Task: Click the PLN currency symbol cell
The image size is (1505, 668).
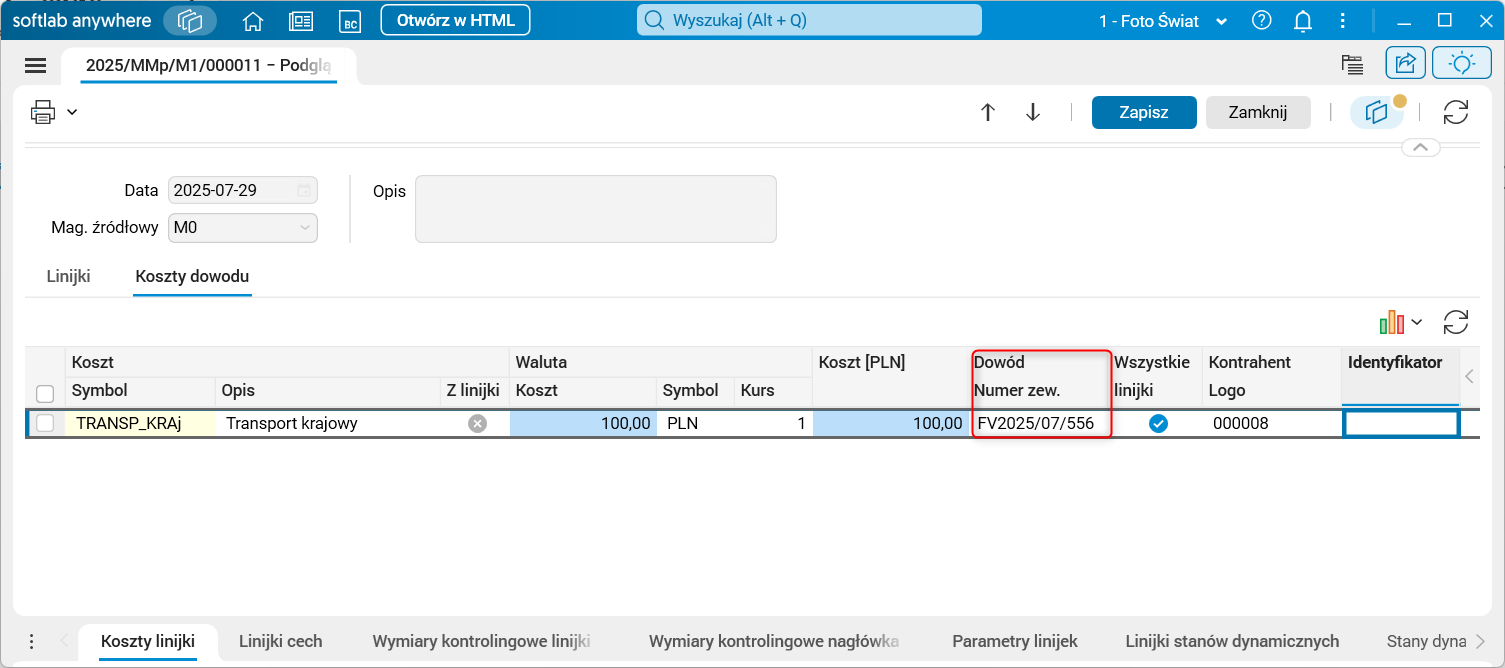Action: click(696, 423)
